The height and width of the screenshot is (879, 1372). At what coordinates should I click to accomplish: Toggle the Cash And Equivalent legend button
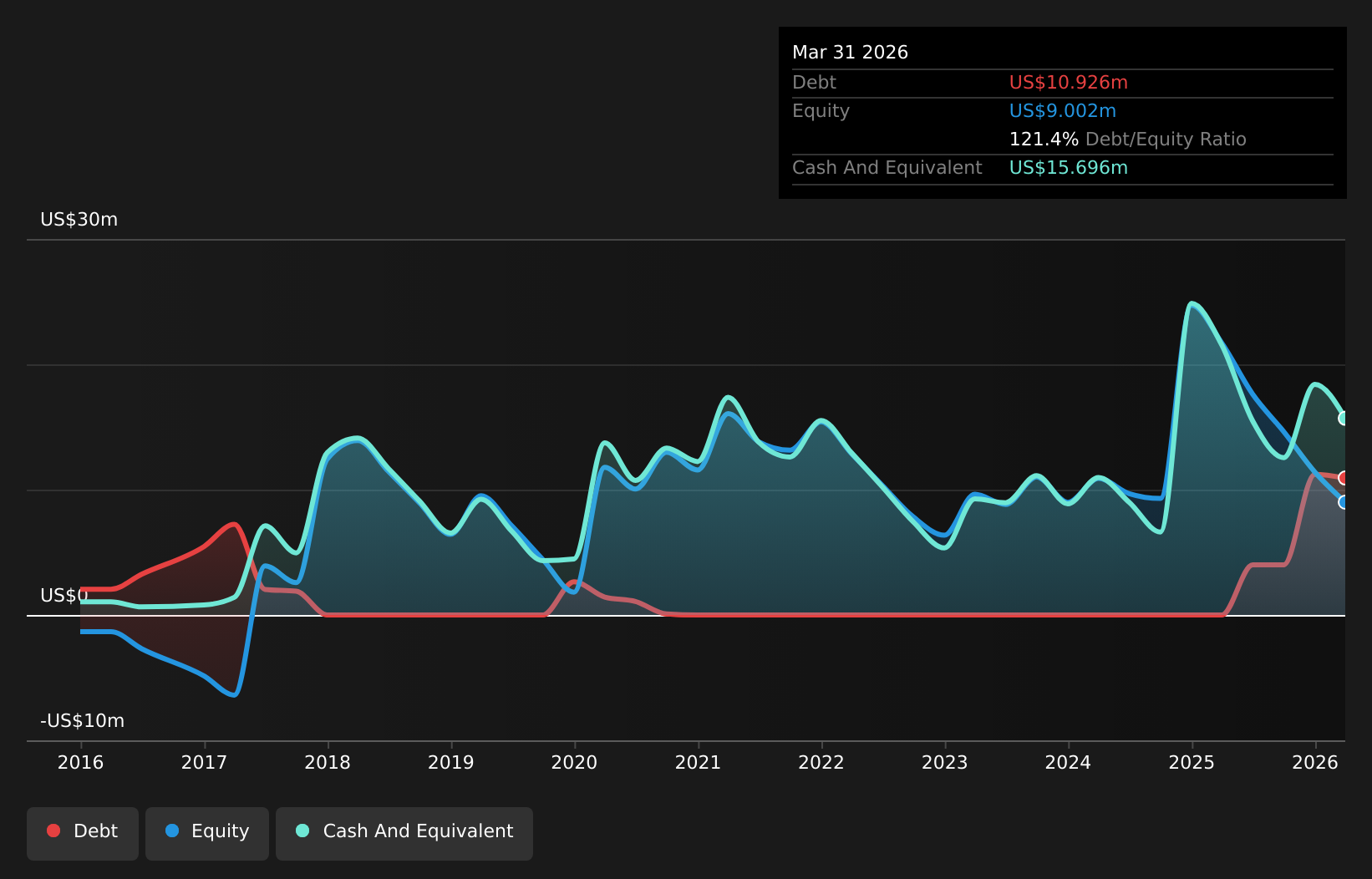pos(404,833)
